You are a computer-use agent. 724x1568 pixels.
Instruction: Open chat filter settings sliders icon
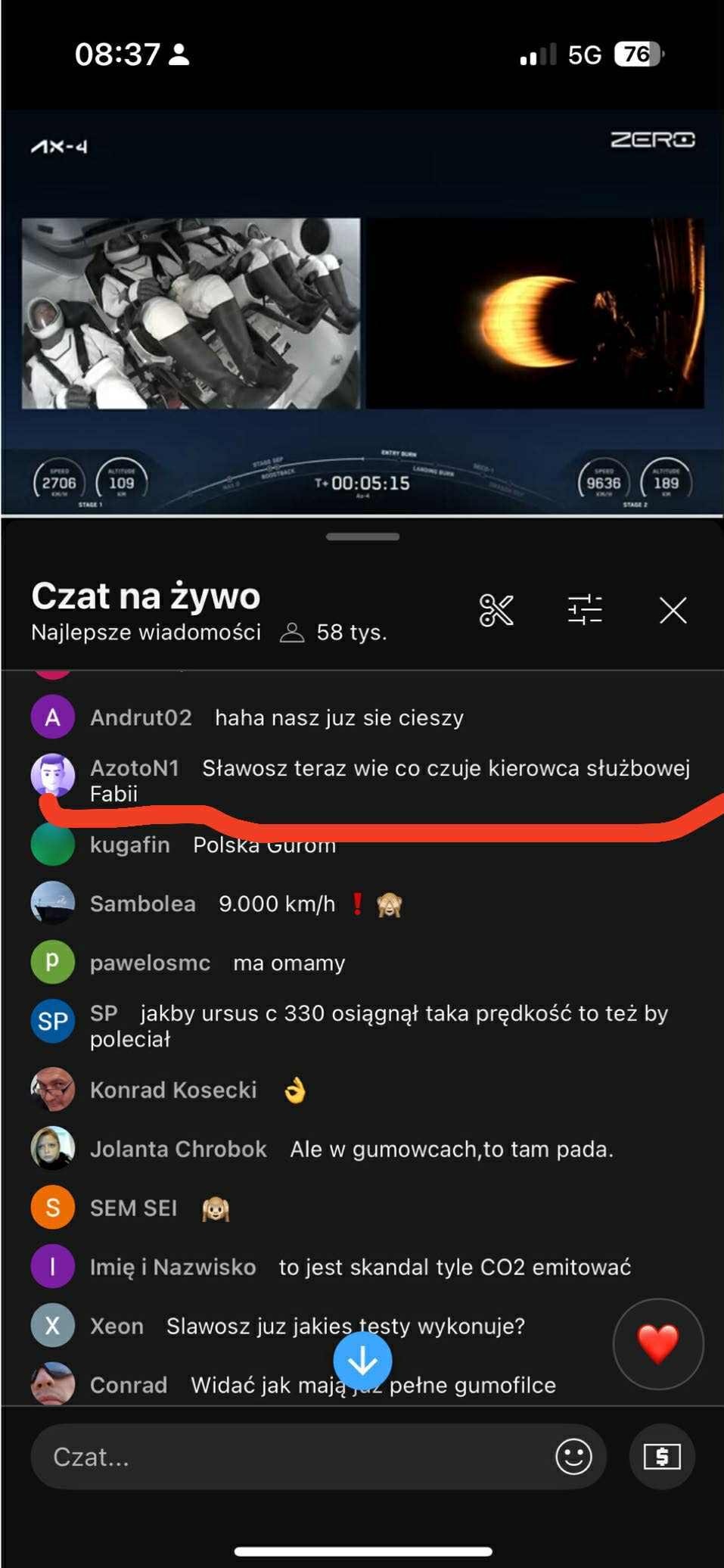pyautogui.click(x=585, y=610)
